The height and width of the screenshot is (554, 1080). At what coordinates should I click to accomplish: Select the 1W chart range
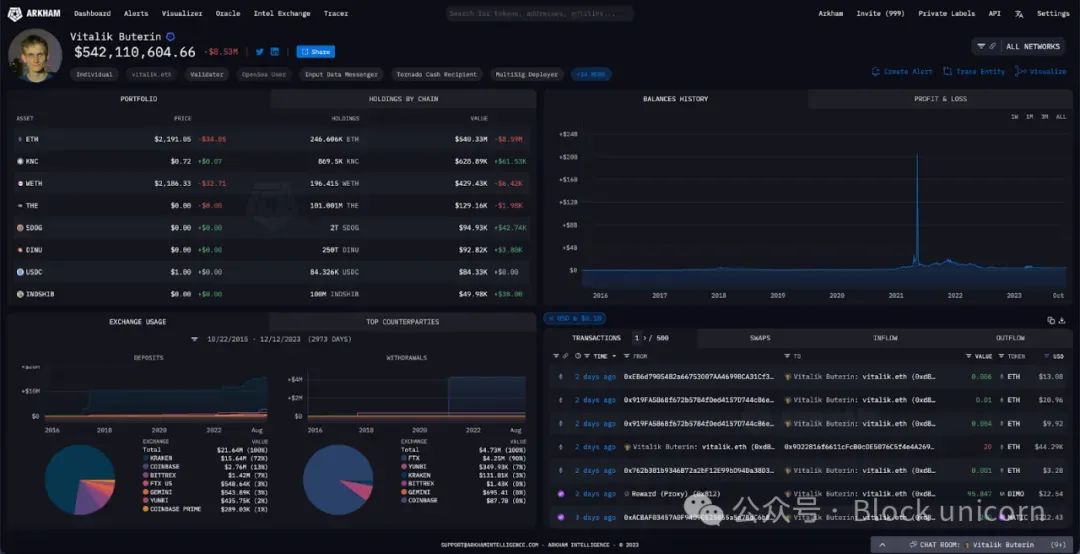tap(1015, 117)
